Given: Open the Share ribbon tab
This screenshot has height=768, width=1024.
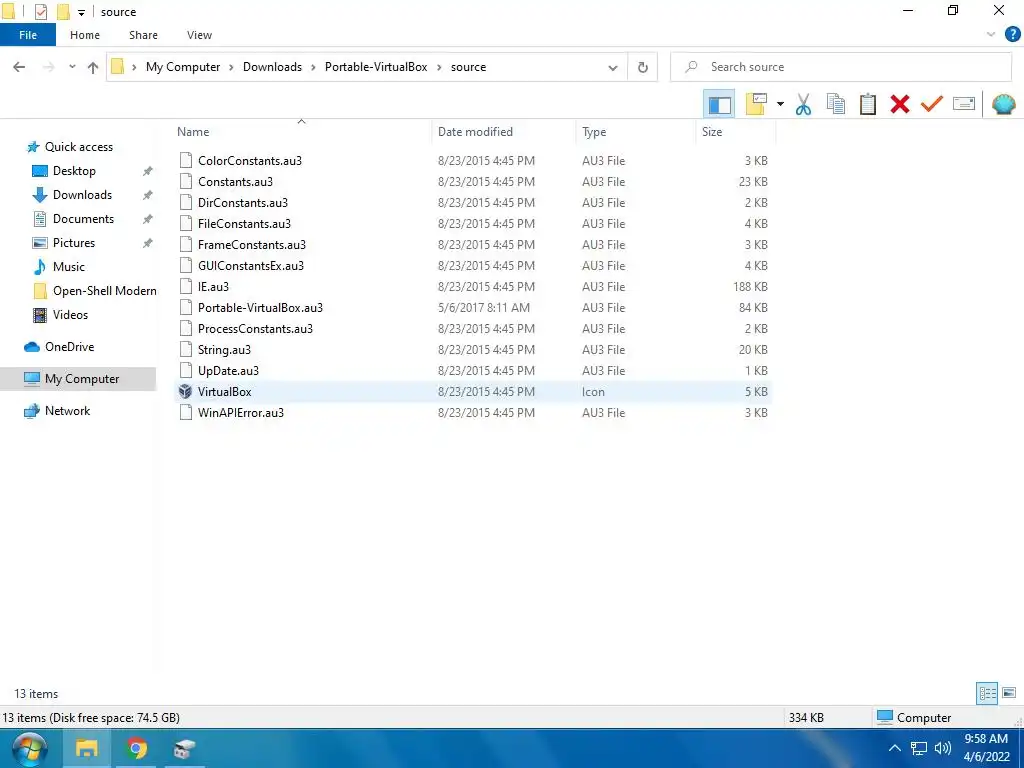Looking at the screenshot, I should [x=143, y=35].
